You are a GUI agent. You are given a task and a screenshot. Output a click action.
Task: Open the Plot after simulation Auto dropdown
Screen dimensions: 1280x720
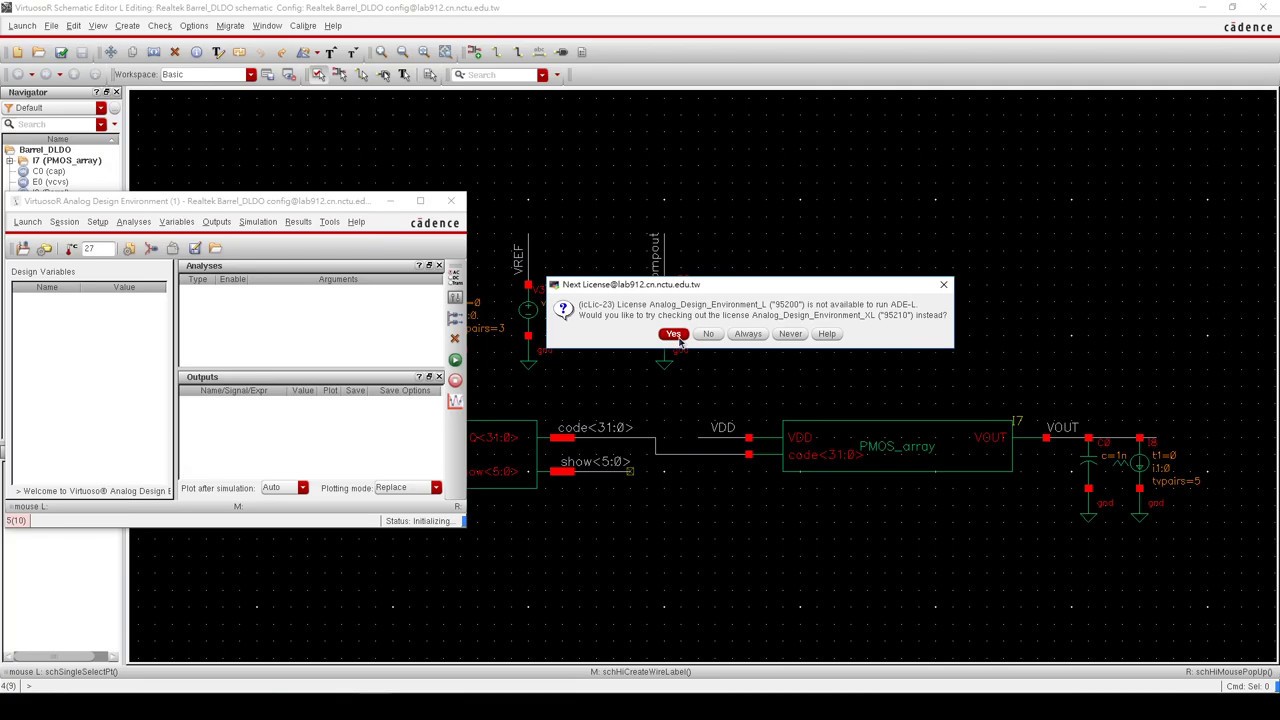tap(302, 488)
